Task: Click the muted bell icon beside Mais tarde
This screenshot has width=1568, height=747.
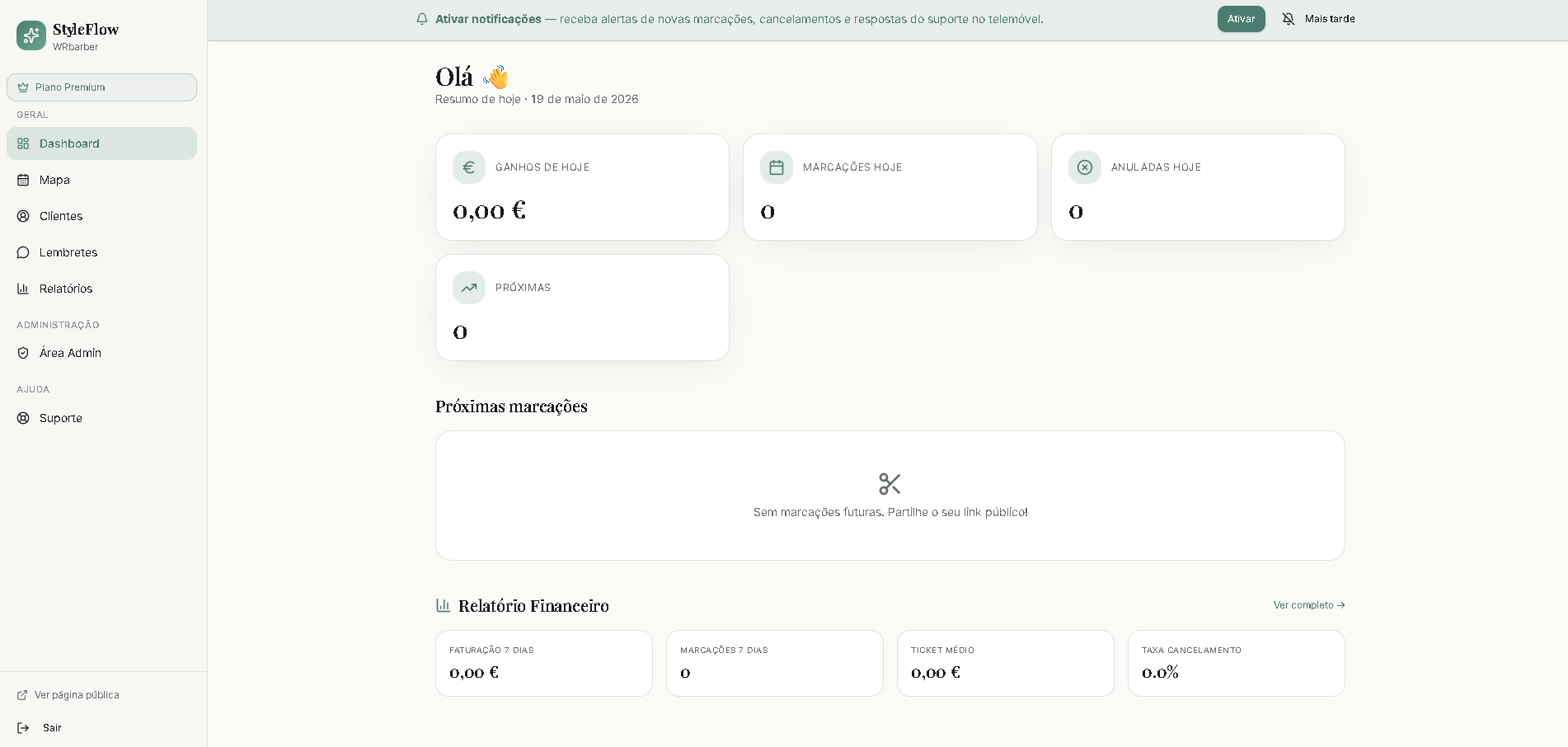Action: click(x=1289, y=19)
